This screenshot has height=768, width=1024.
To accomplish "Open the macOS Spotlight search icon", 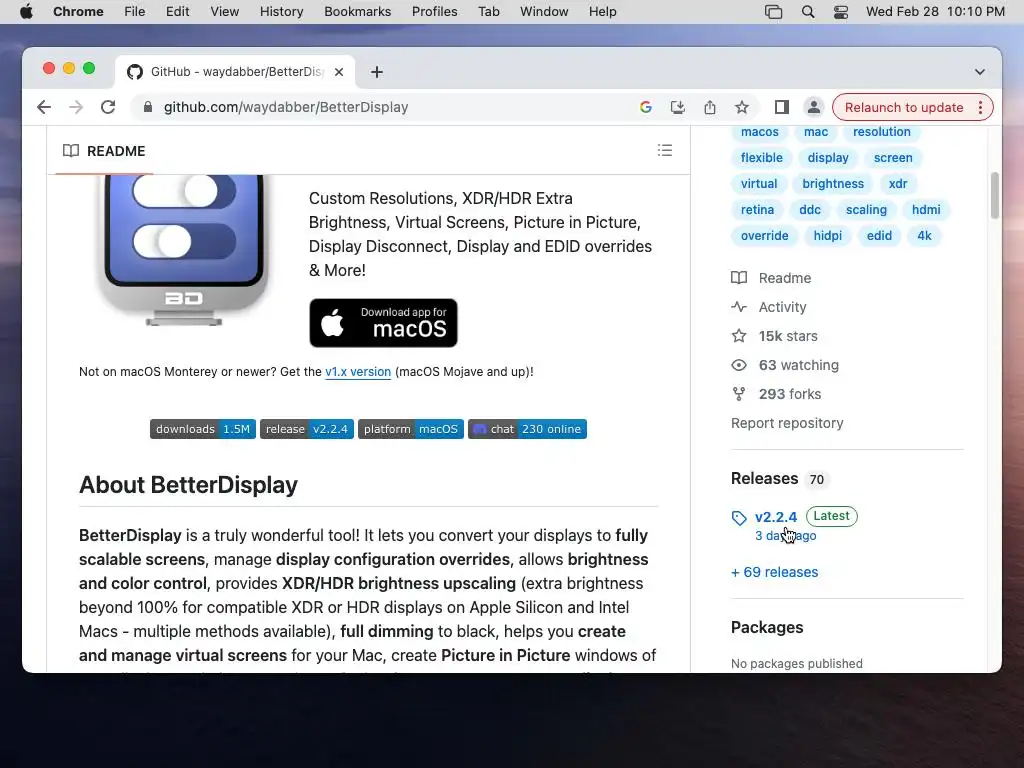I will [x=808, y=12].
